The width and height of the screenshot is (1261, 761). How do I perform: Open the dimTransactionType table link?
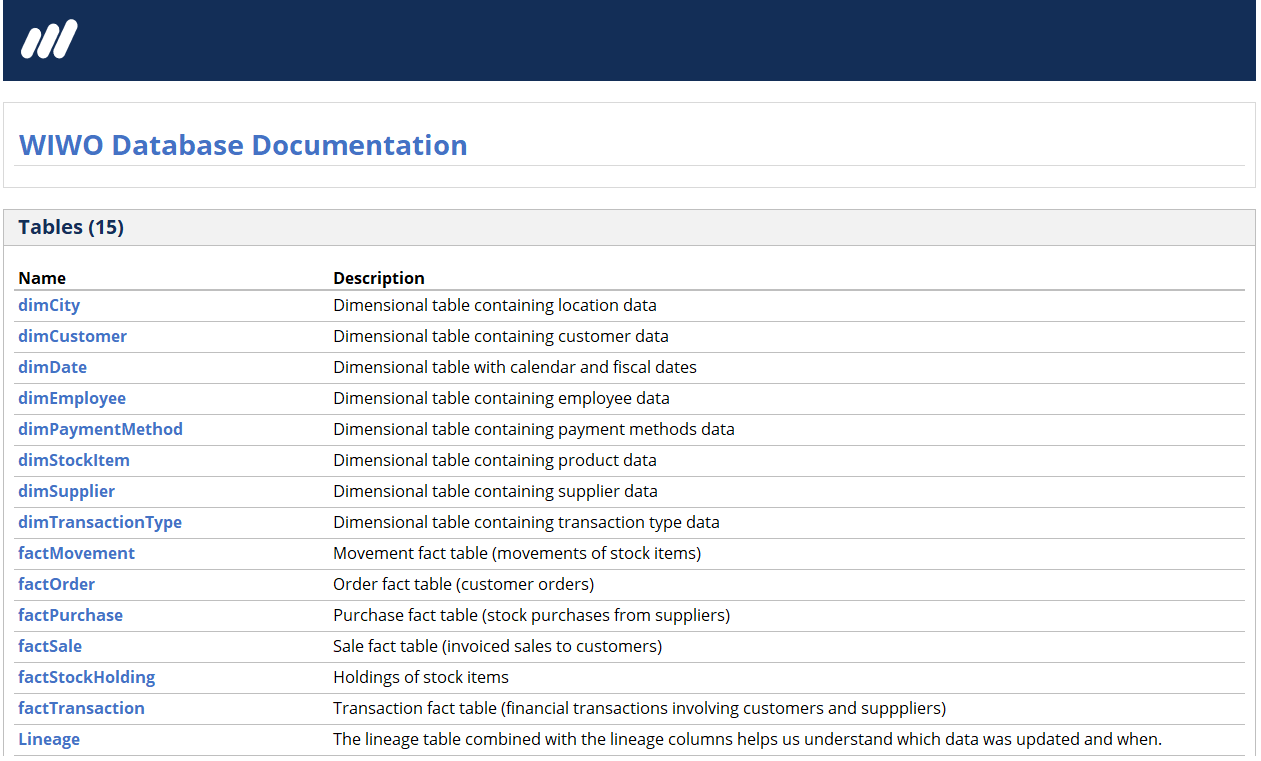coord(100,522)
